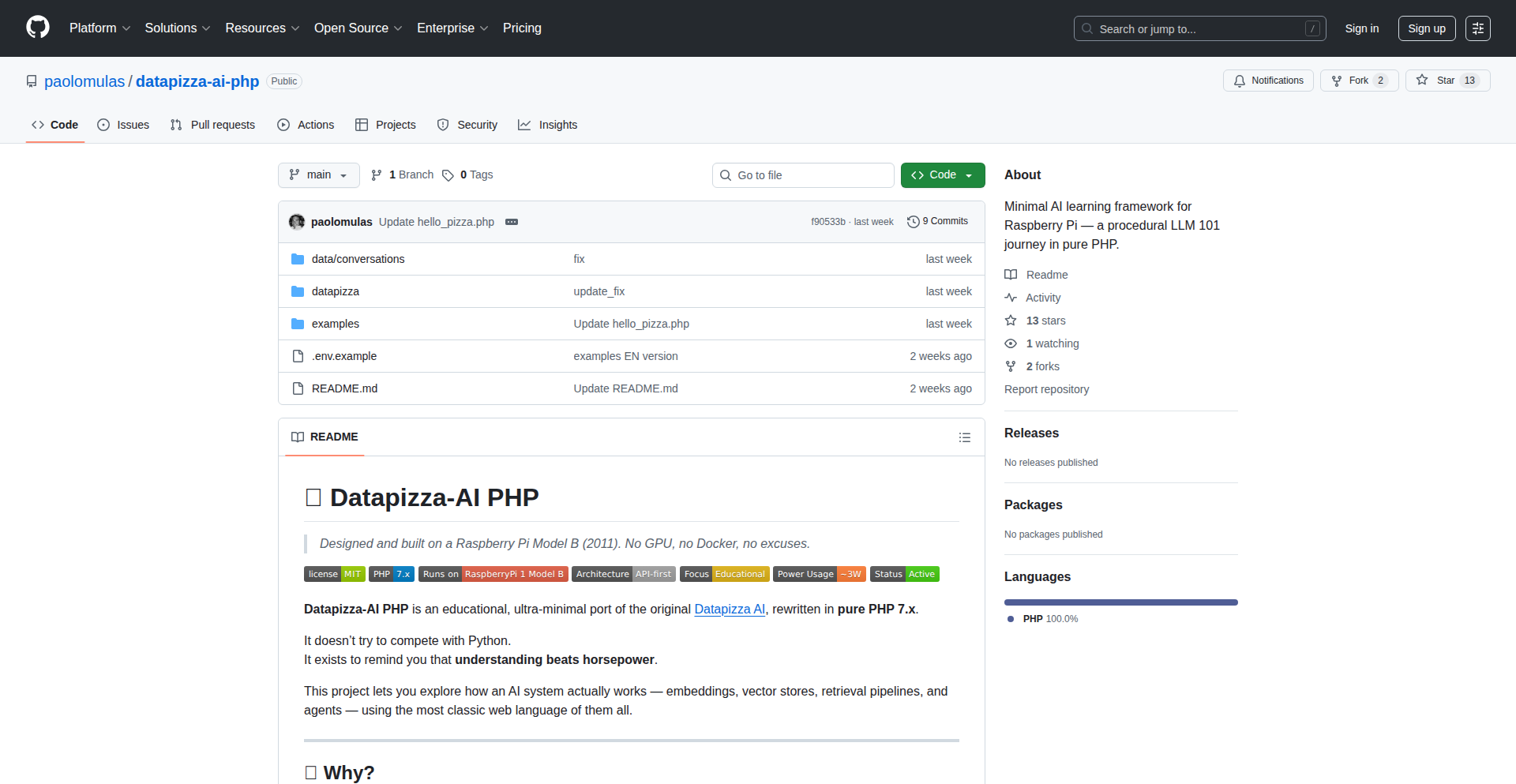The width and height of the screenshot is (1516, 784).
Task: Click the Go to file search field
Action: [802, 174]
